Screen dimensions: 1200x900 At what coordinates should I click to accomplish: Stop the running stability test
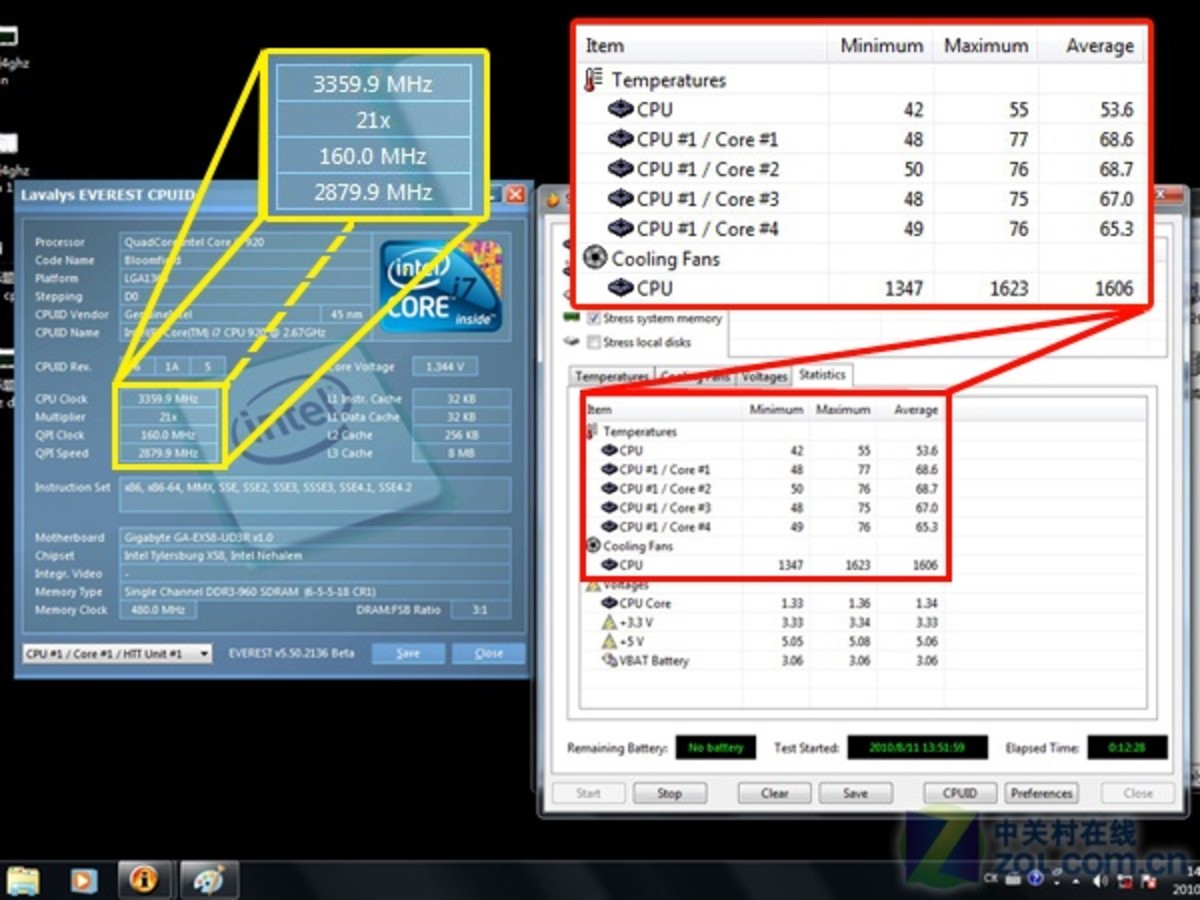pos(669,793)
